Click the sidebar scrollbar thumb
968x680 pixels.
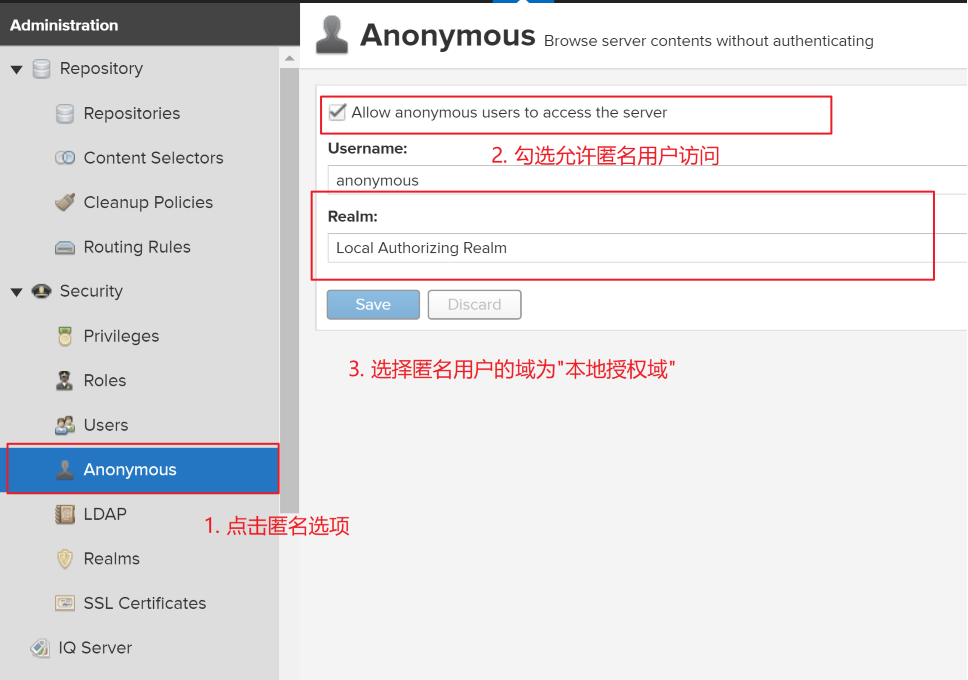tap(289, 290)
